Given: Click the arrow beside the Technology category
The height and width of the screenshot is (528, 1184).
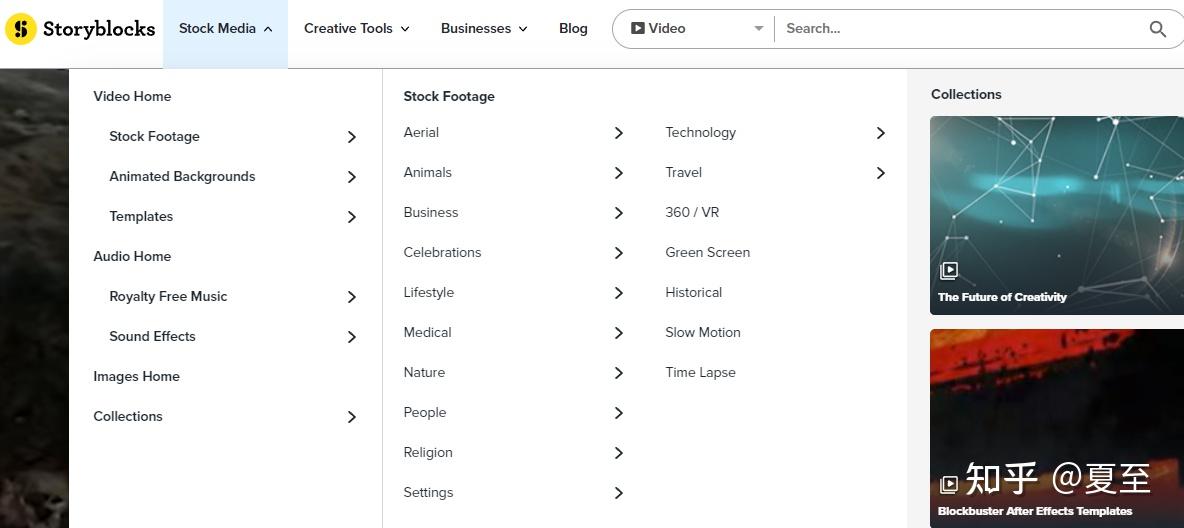Looking at the screenshot, I should pyautogui.click(x=880, y=133).
